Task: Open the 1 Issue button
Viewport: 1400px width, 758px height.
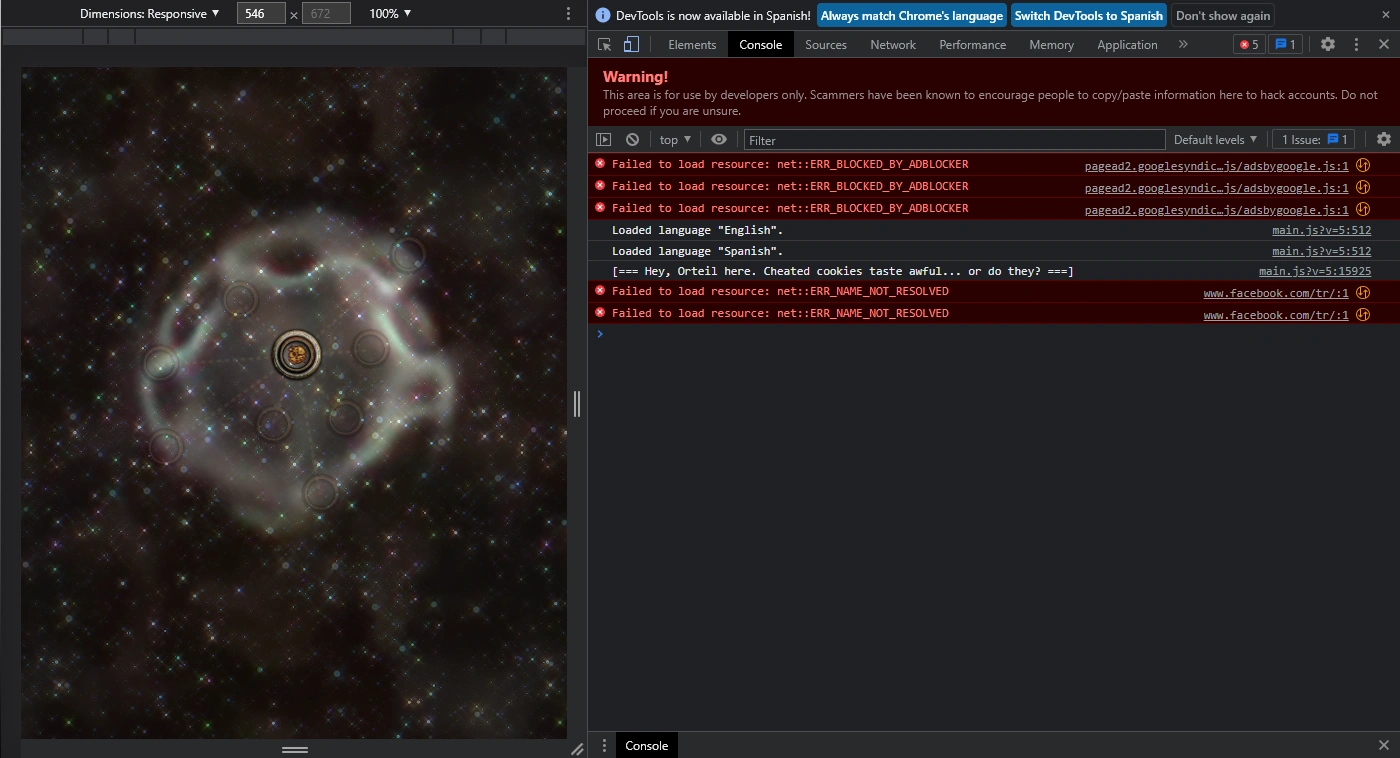Action: 1315,140
